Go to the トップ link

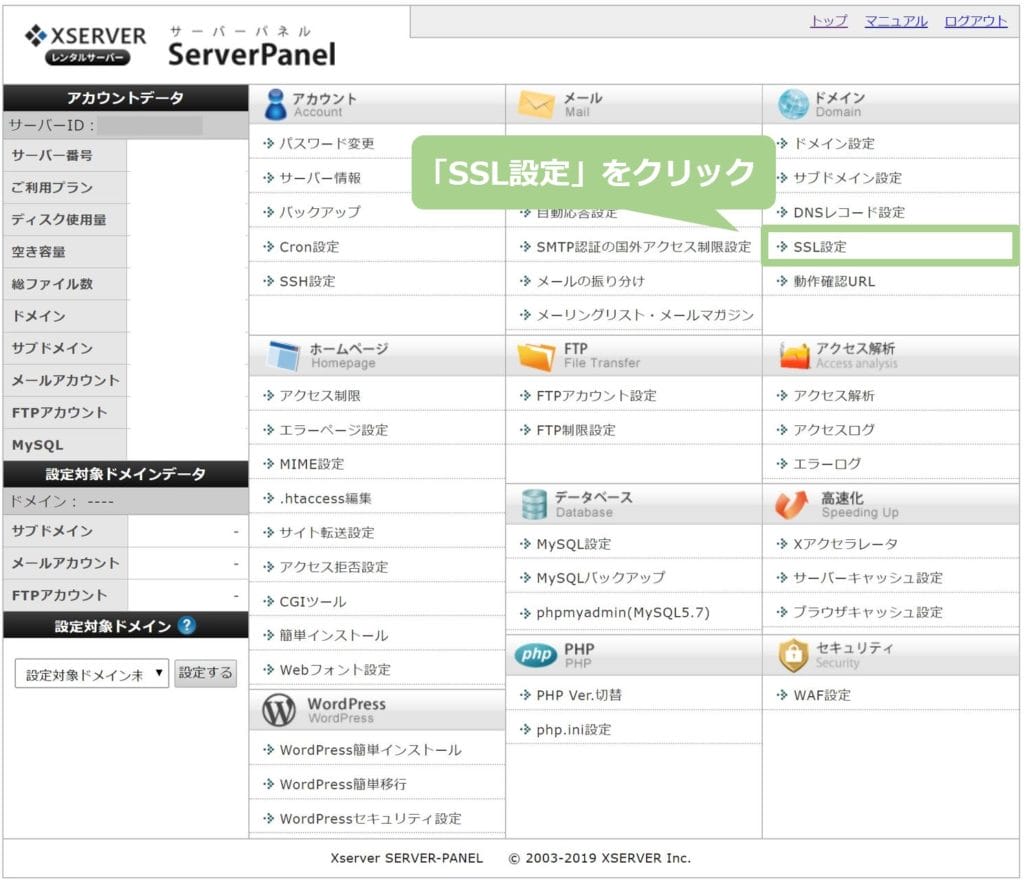pos(828,21)
